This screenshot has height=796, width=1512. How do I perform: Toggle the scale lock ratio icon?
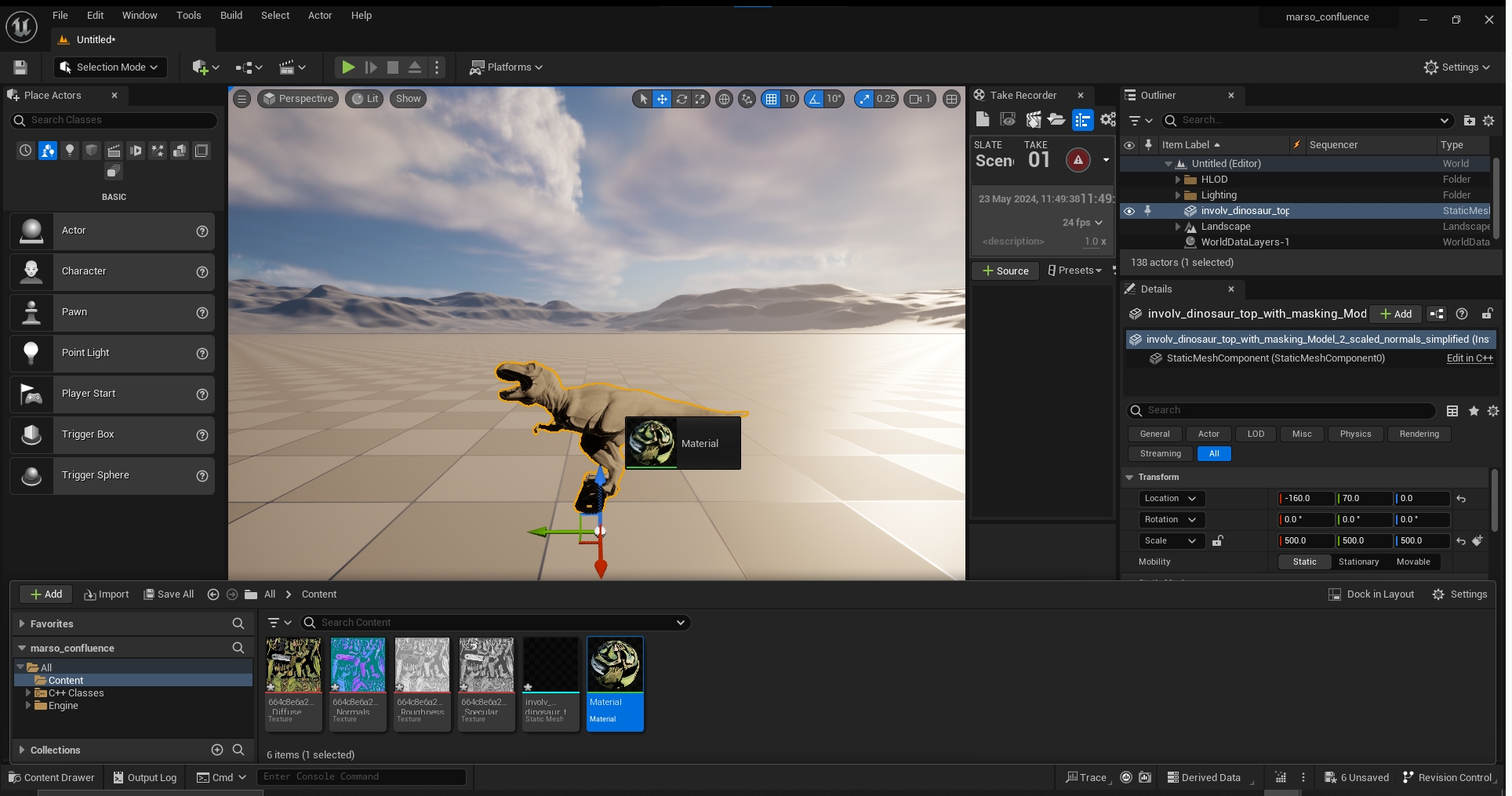coord(1217,540)
